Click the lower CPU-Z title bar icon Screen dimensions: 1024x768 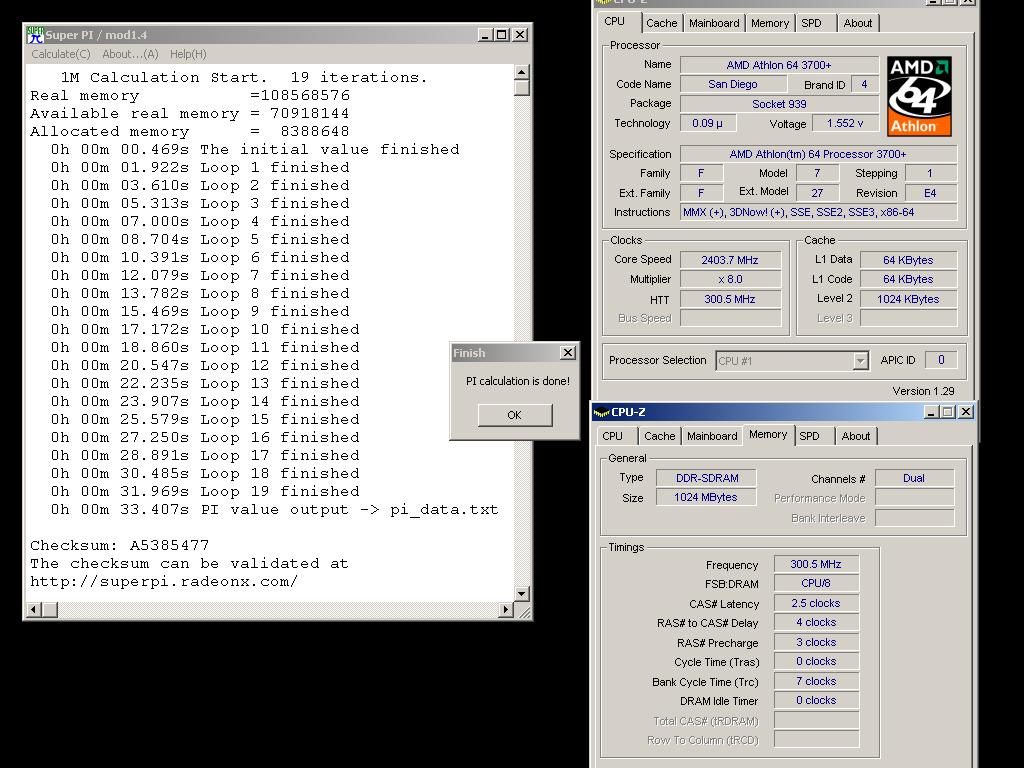pos(601,412)
